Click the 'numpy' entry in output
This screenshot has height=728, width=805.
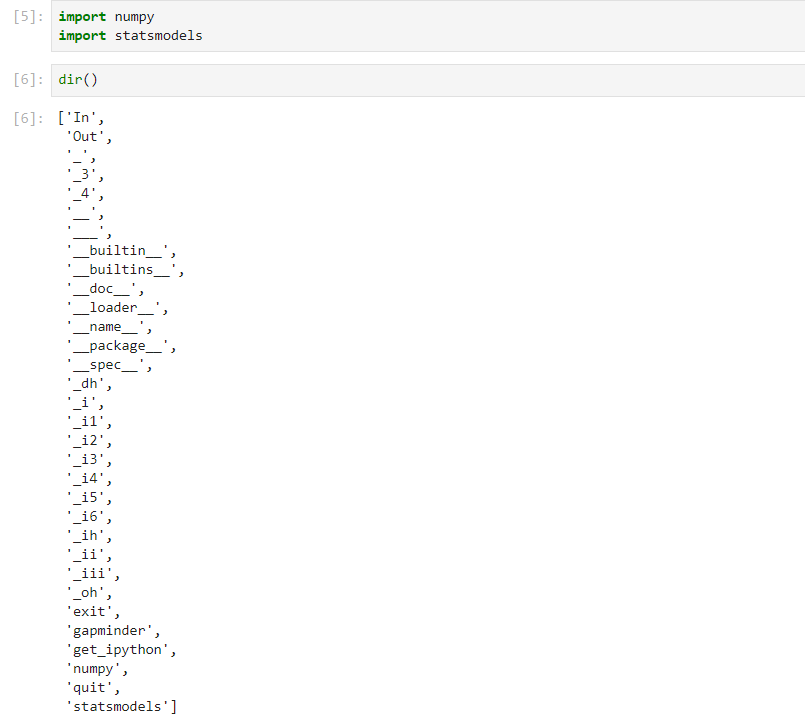coord(95,668)
